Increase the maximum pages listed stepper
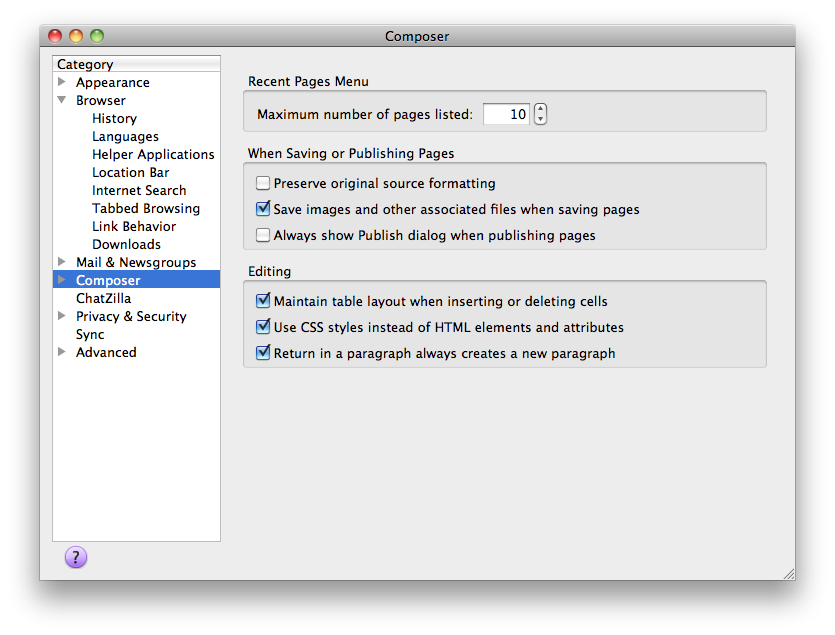Image resolution: width=835 pixels, height=635 pixels. coord(541,109)
